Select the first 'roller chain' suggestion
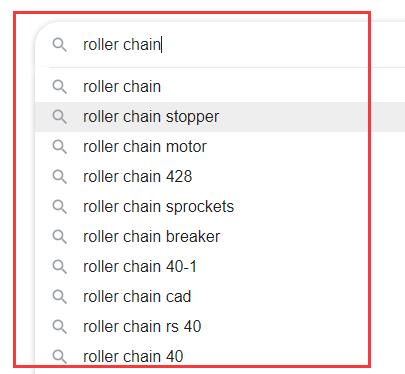The height and width of the screenshot is (374, 405). 220,87
